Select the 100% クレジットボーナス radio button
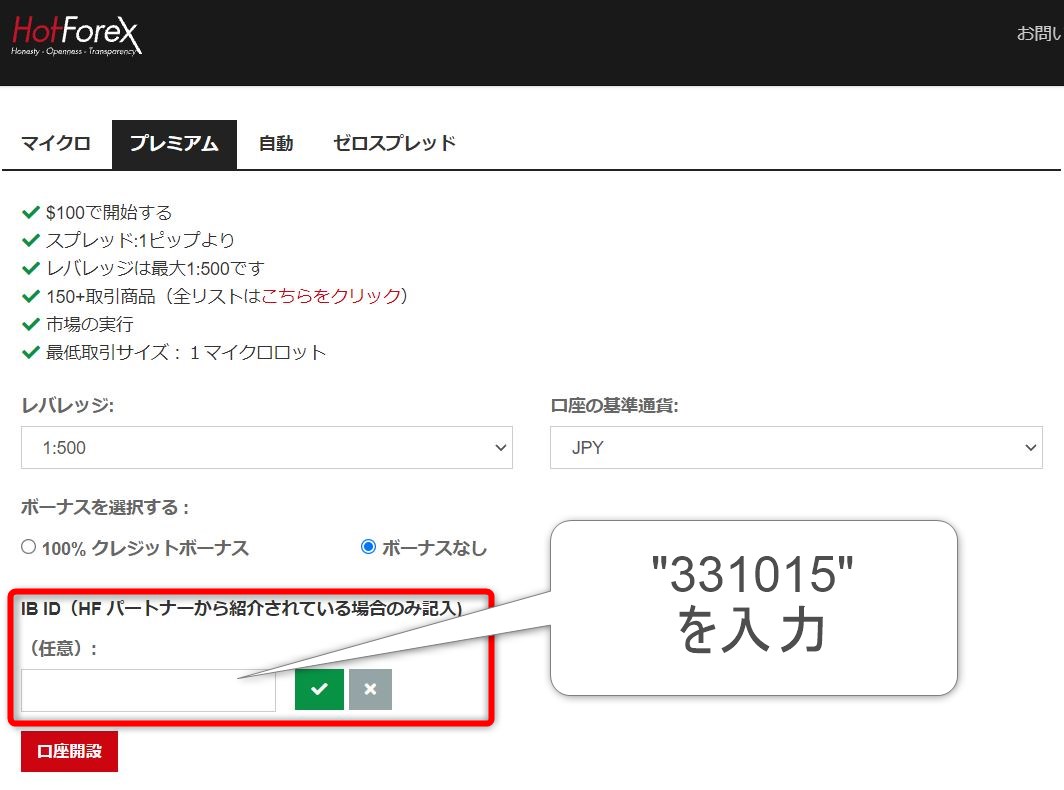1064x790 pixels. tap(28, 547)
